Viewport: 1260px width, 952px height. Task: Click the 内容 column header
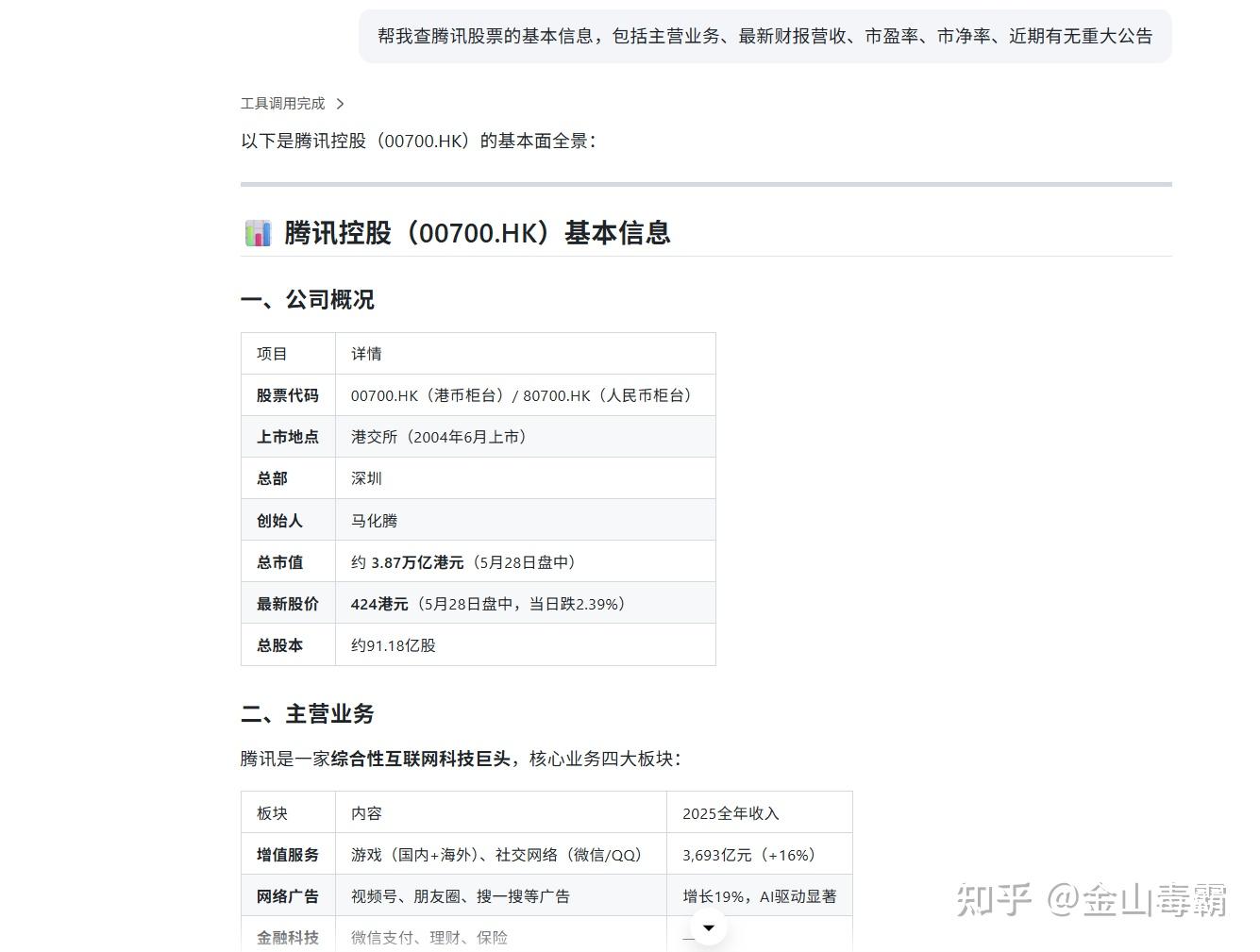click(501, 813)
